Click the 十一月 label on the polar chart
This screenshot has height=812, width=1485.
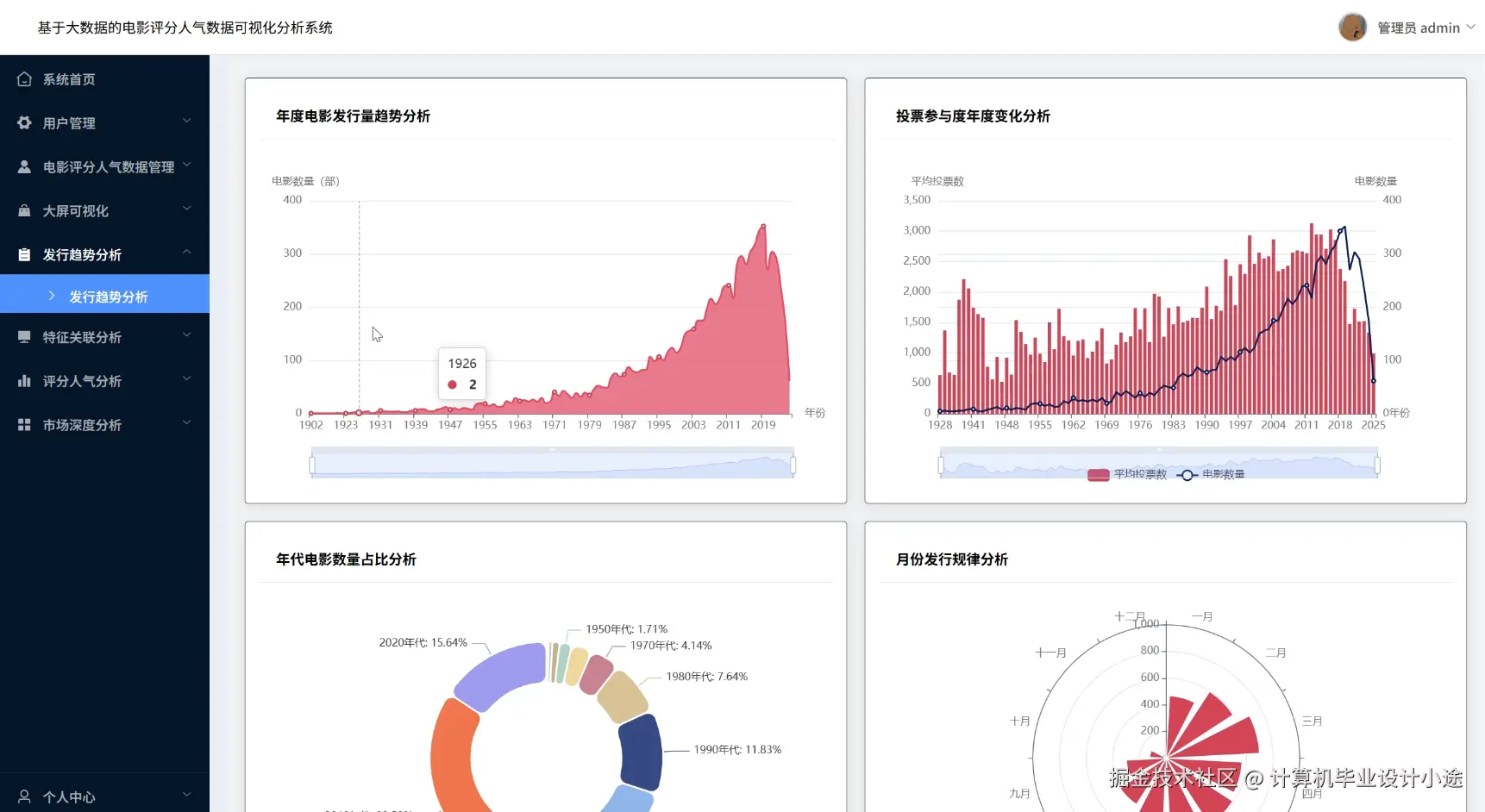1051,653
